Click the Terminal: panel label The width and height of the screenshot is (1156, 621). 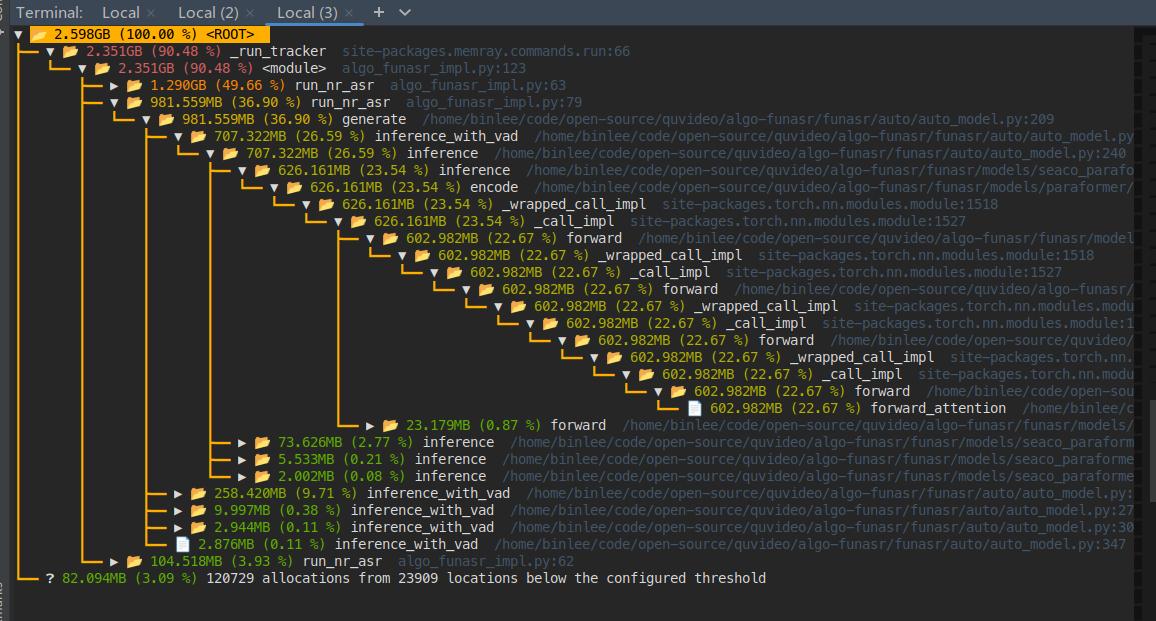pos(49,13)
